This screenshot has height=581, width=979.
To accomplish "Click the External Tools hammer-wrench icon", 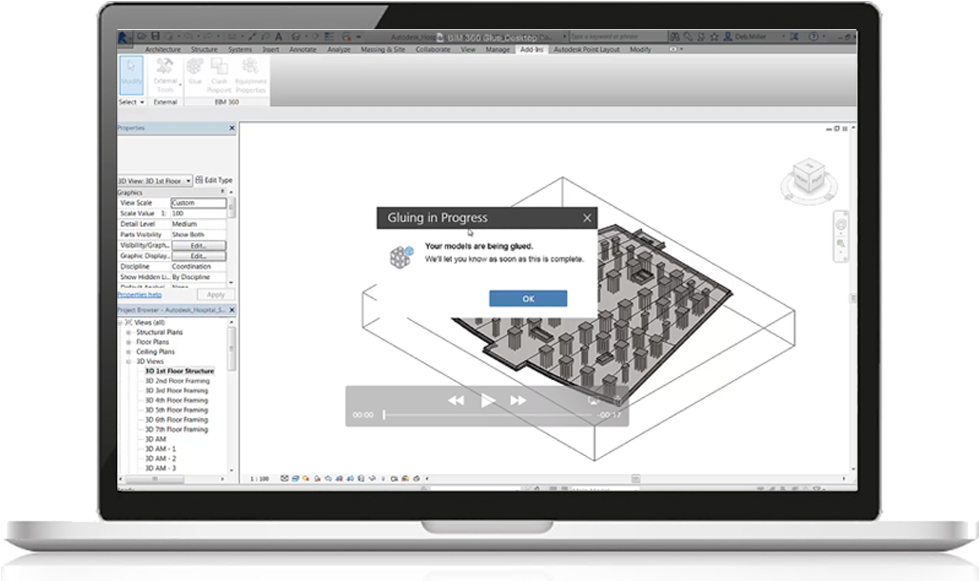I will point(165,66).
